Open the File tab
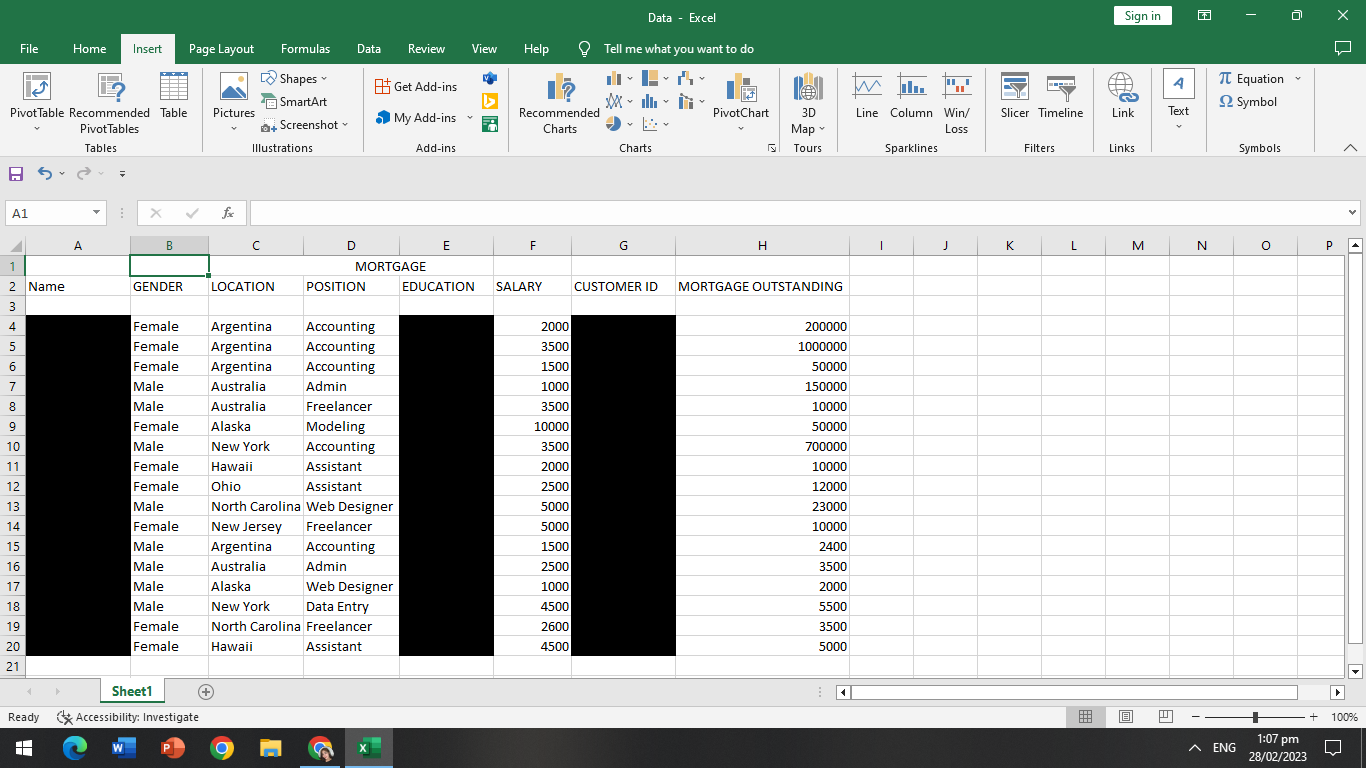Viewport: 1366px width, 768px height. pyautogui.click(x=29, y=48)
